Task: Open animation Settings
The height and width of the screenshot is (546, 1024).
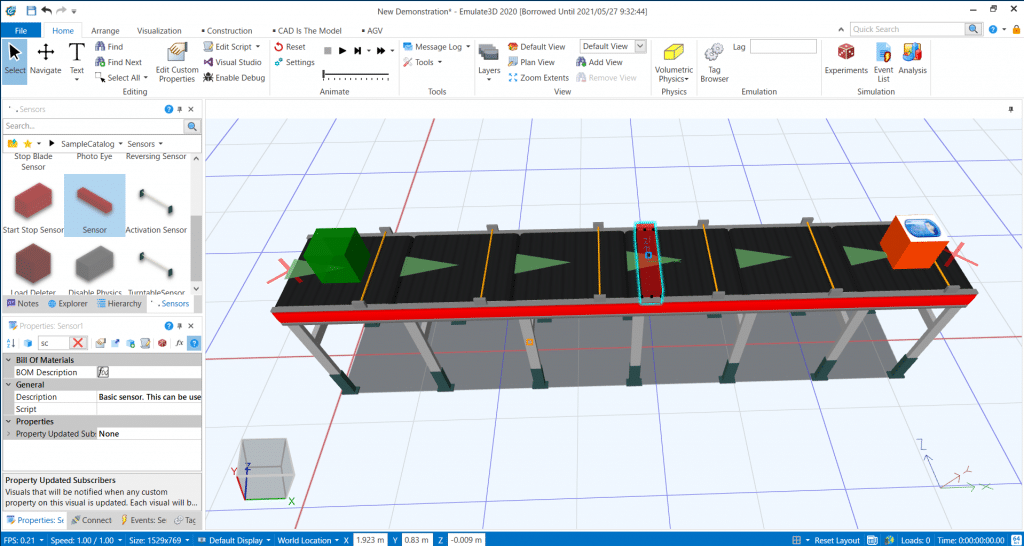Action: (294, 62)
